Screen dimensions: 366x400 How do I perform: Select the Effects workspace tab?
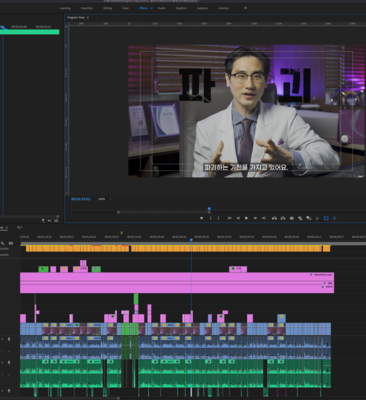[x=143, y=8]
